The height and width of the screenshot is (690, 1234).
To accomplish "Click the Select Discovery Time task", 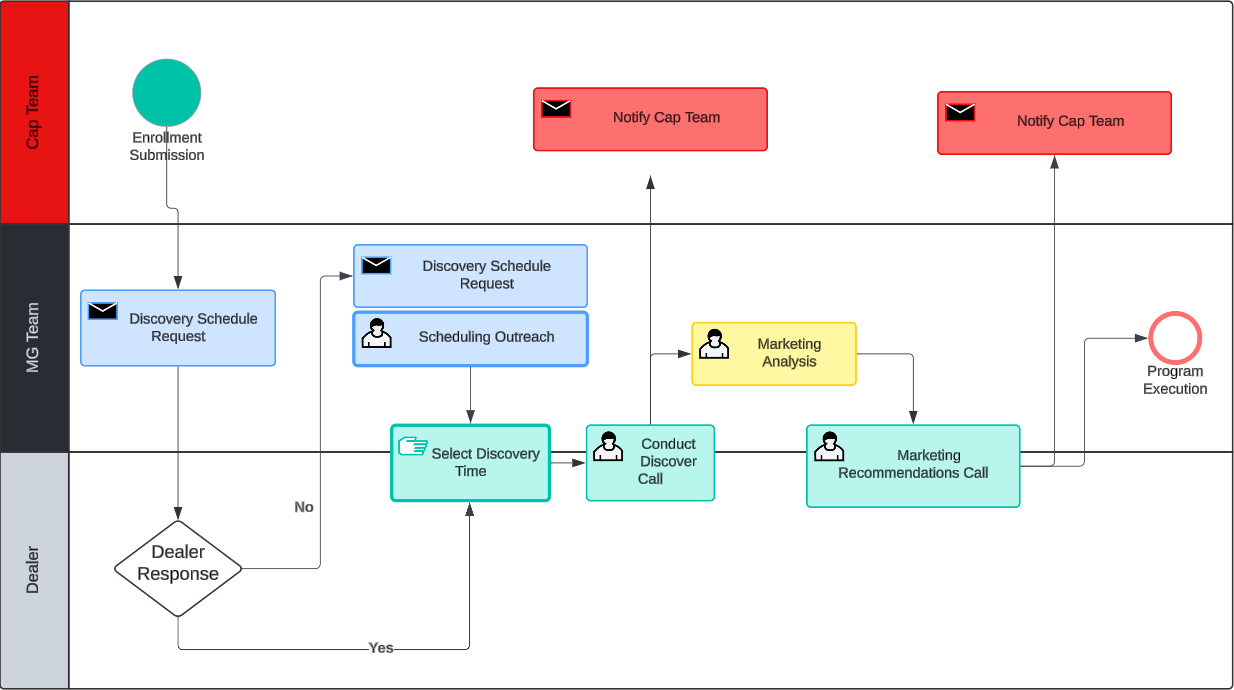I will (470, 463).
